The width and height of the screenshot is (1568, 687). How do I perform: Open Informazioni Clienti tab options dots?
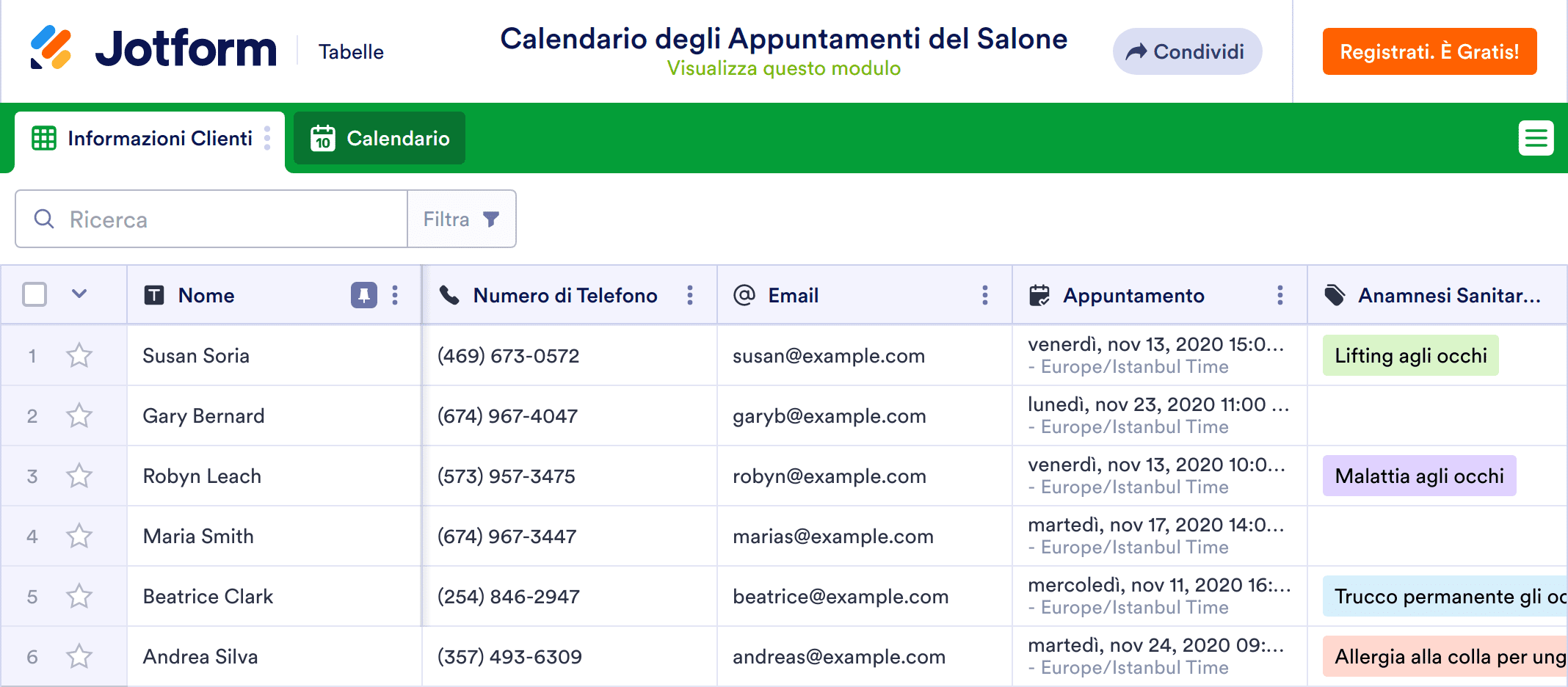(267, 138)
